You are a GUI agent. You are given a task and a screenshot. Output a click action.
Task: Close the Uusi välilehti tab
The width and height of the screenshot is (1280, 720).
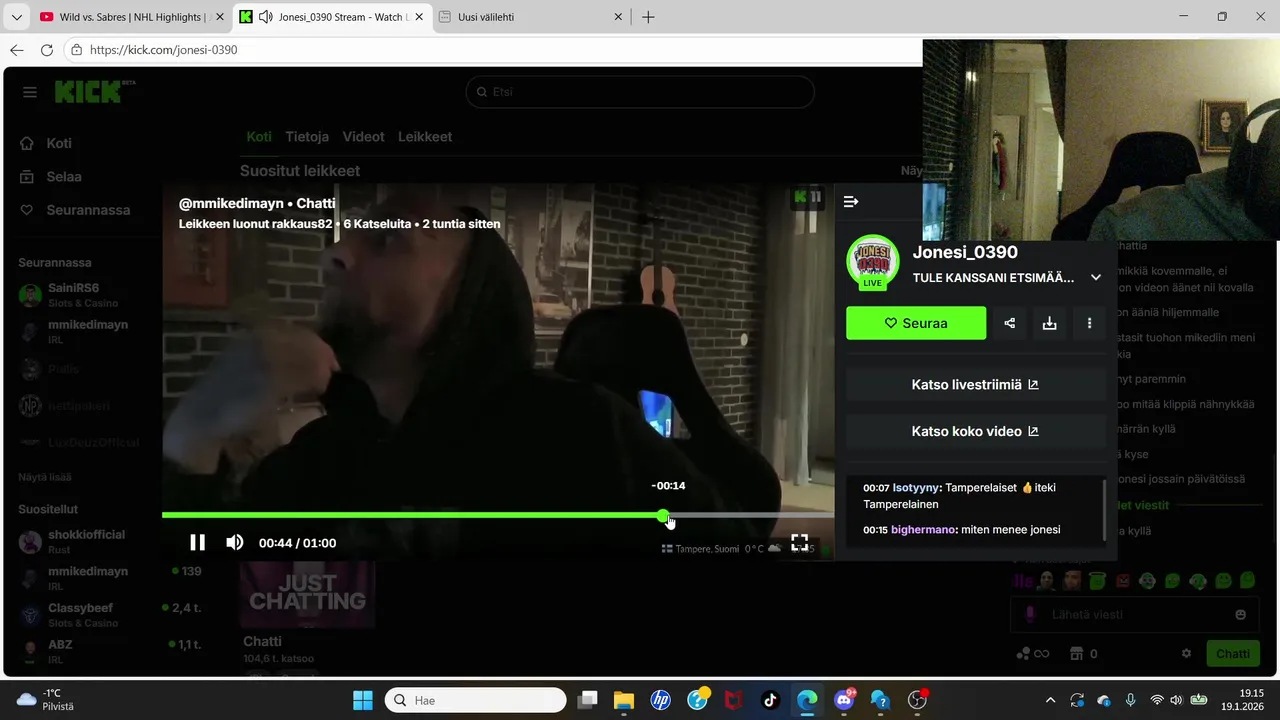pyautogui.click(x=618, y=17)
